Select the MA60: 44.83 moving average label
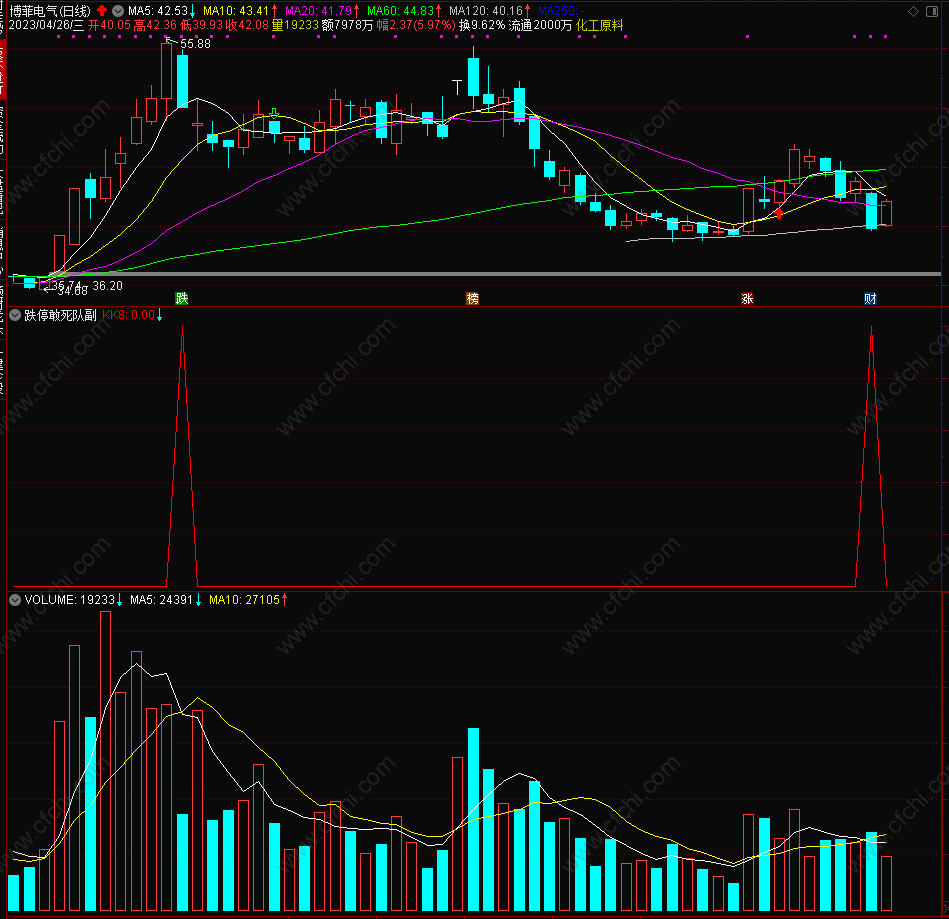 point(401,11)
